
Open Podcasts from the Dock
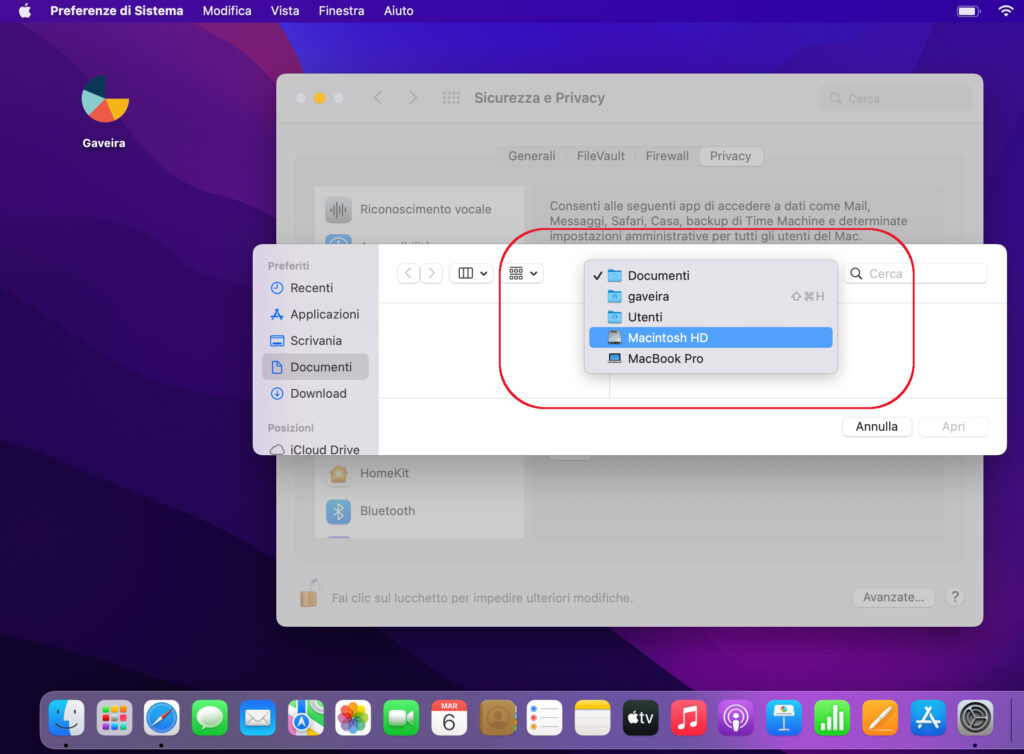736,717
